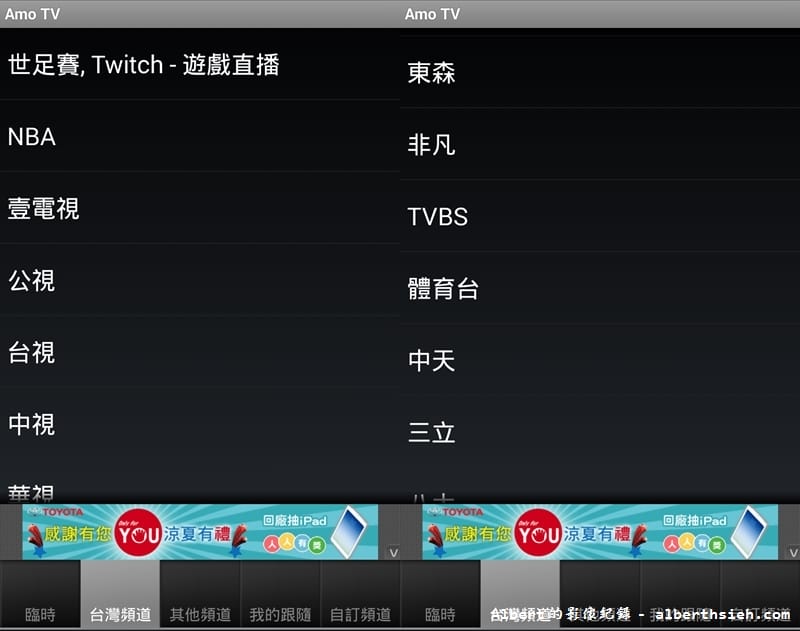The width and height of the screenshot is (800, 631).
Task: Open Toyota ad banner in left screen
Action: [x=200, y=532]
